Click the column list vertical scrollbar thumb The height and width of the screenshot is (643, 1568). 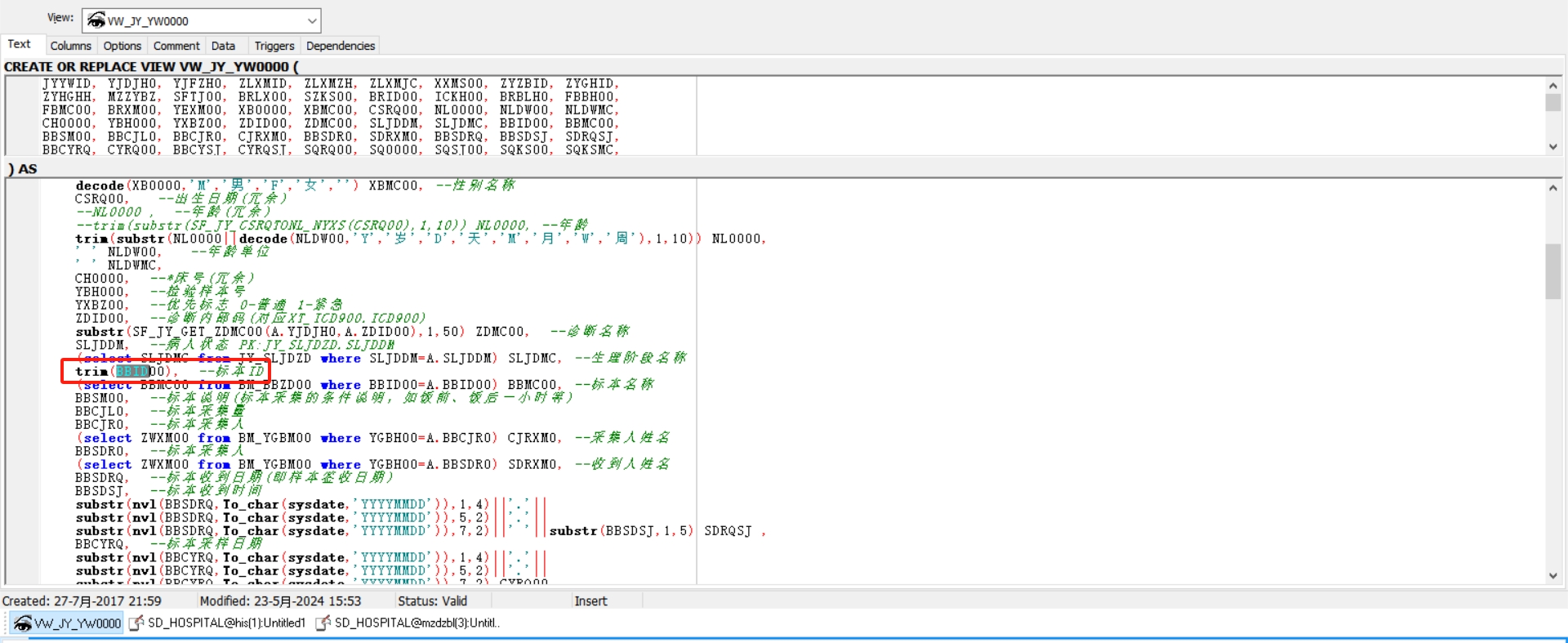pos(1552,103)
